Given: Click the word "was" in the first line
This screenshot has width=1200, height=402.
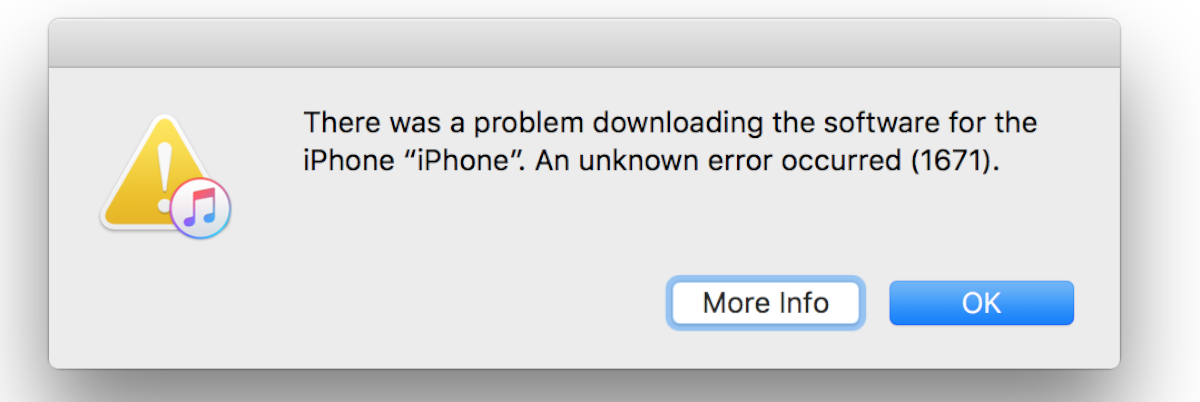Looking at the screenshot, I should tap(402, 124).
